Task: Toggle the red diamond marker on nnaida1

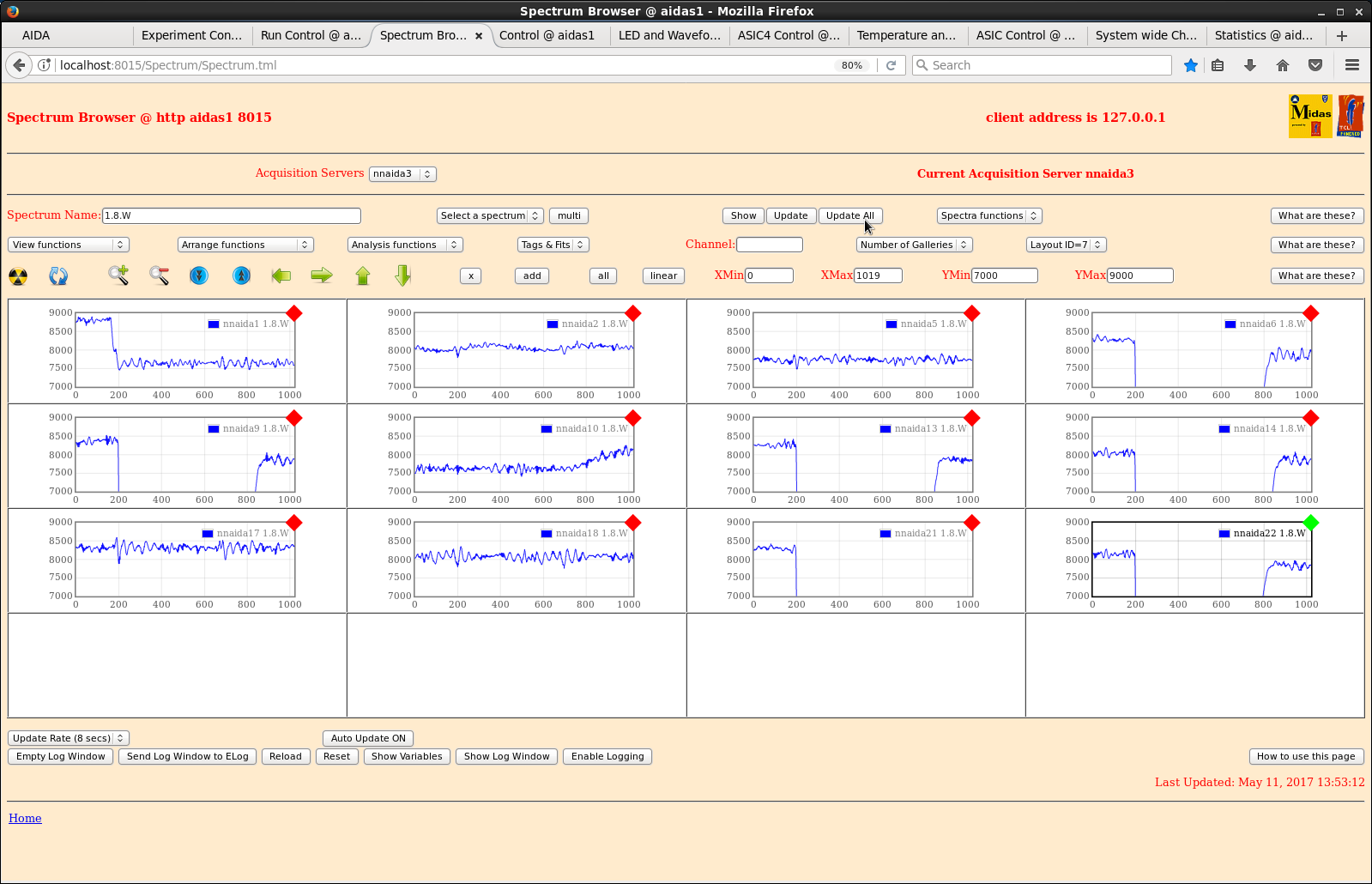Action: pos(294,313)
